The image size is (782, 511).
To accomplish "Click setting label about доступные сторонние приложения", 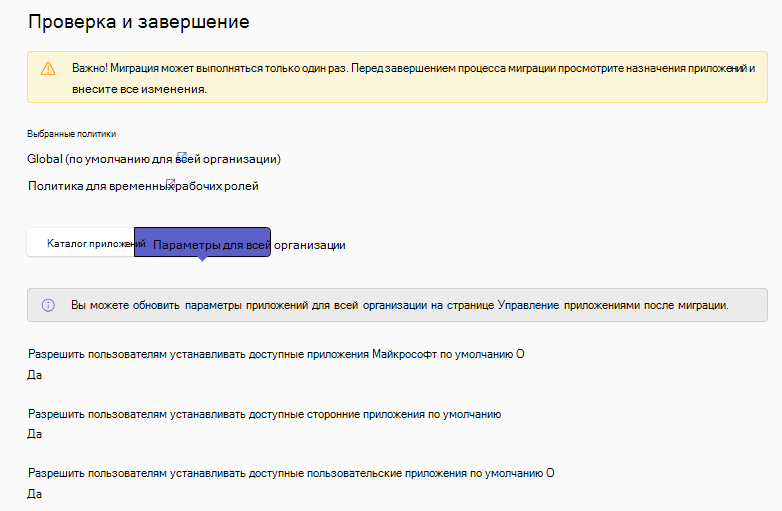I will [x=264, y=414].
